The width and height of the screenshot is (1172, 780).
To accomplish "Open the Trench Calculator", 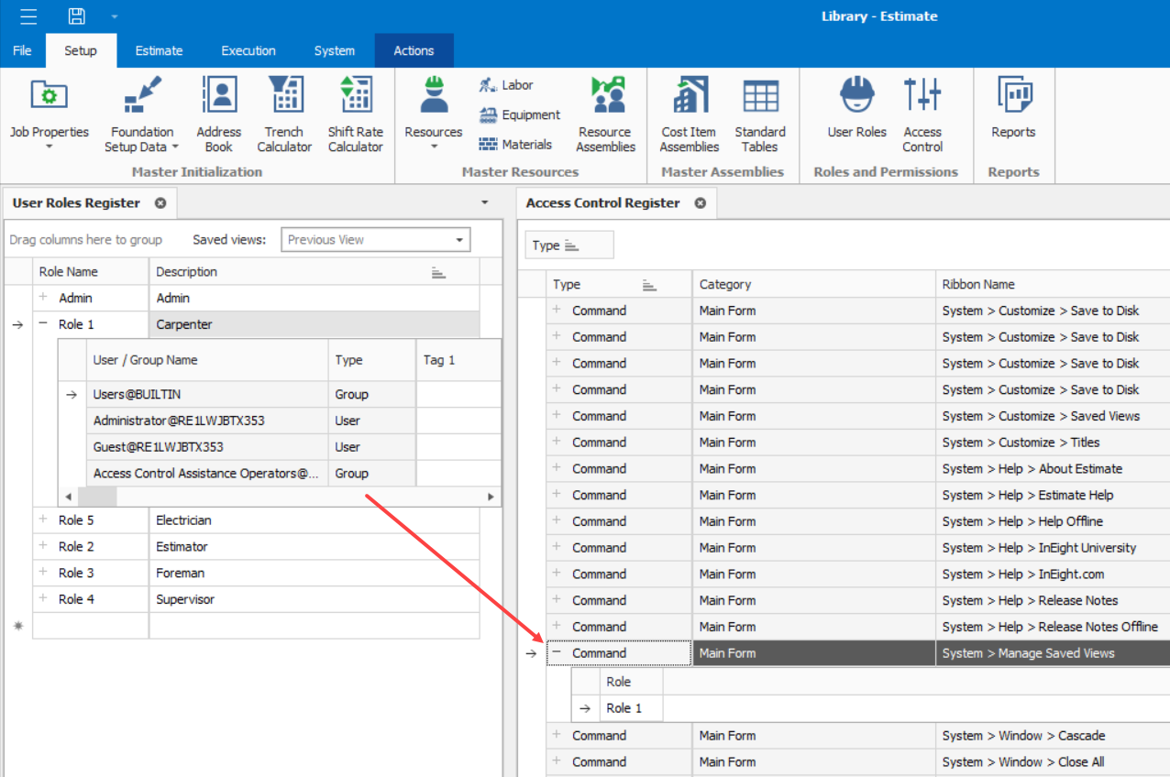I will [284, 113].
